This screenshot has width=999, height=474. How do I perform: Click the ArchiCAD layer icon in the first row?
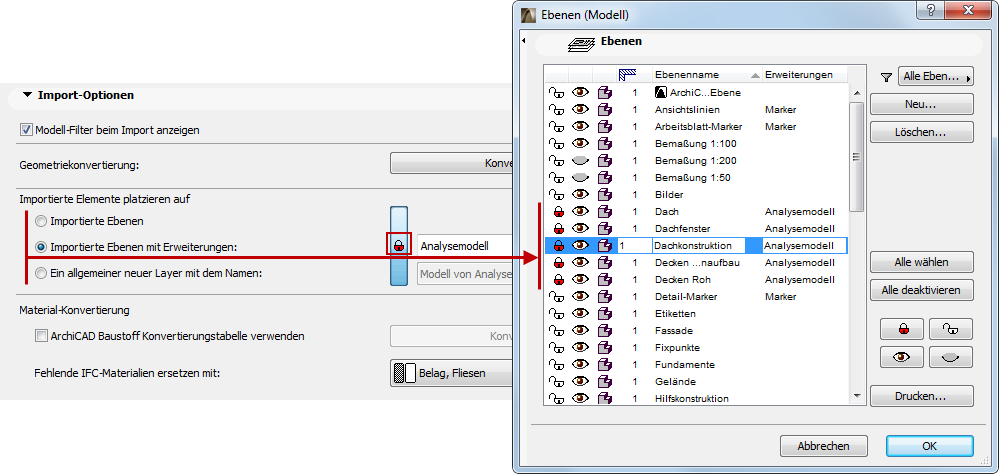[661, 92]
